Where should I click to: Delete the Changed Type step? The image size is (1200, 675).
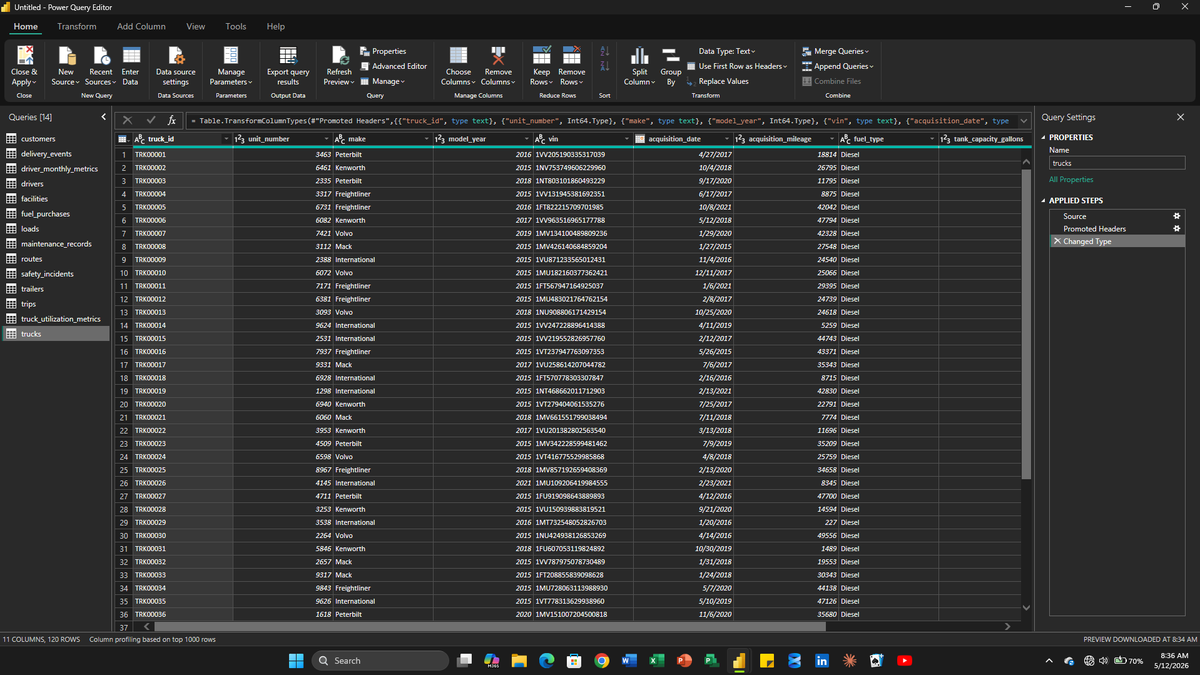coord(1057,241)
